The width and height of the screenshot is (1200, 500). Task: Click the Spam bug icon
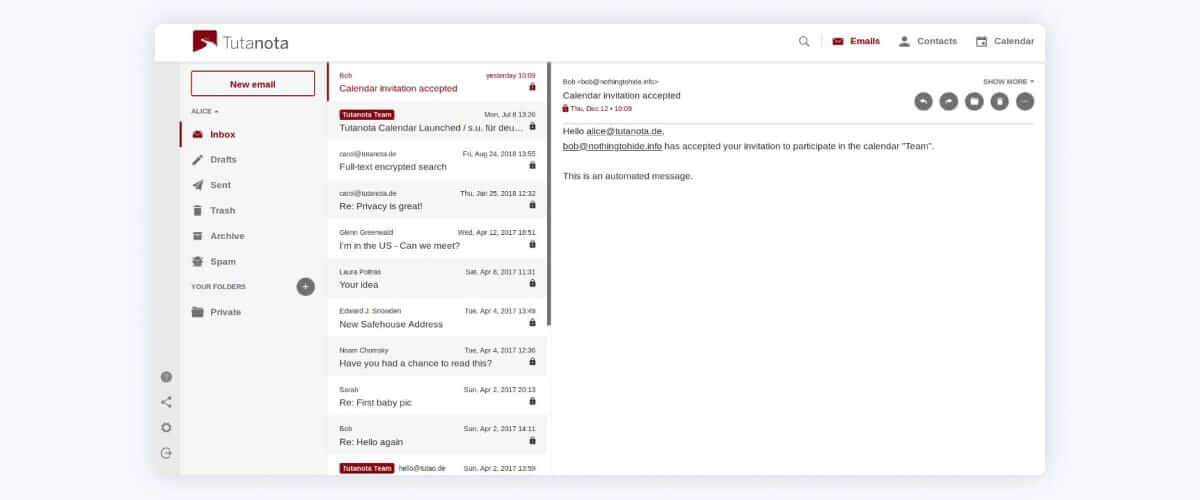(x=198, y=261)
